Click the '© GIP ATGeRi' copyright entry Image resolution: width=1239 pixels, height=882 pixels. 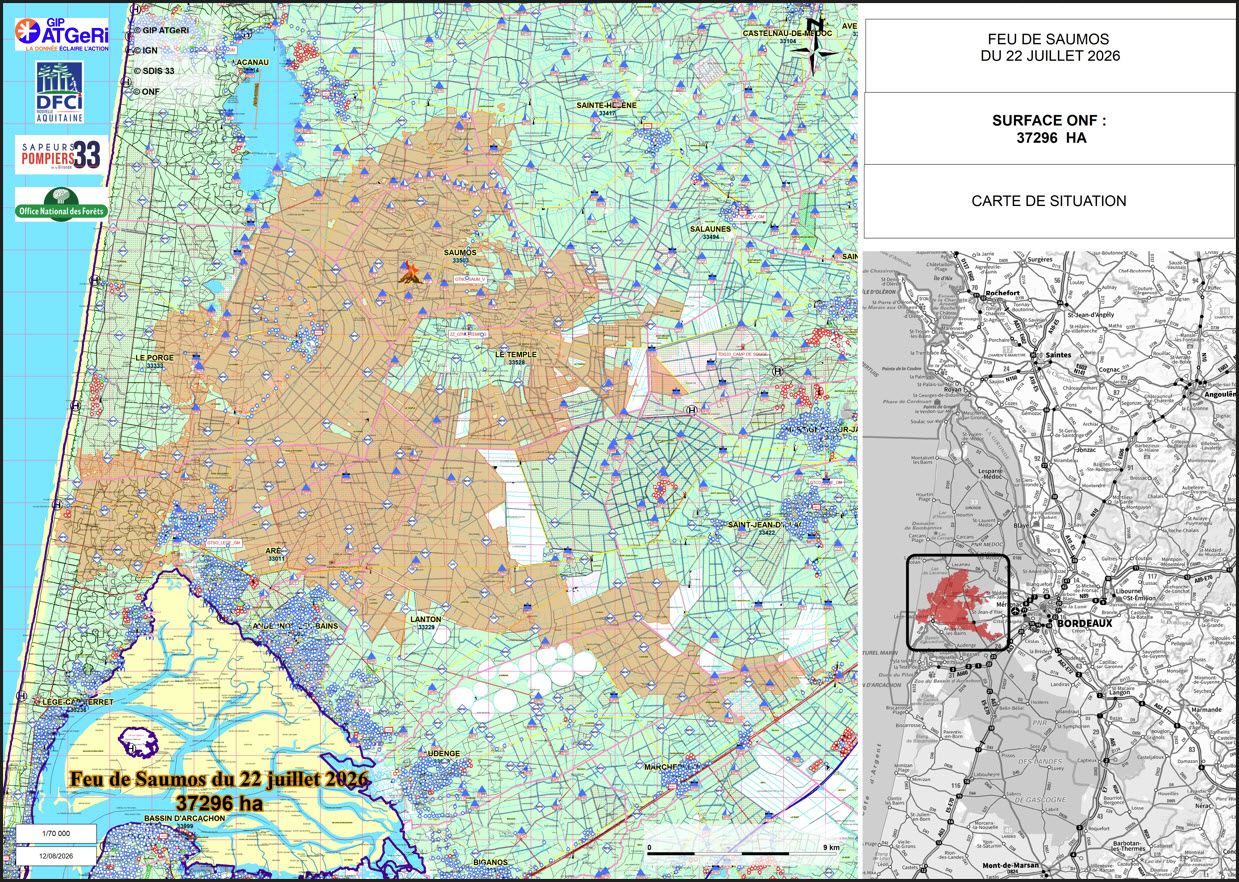coord(160,31)
